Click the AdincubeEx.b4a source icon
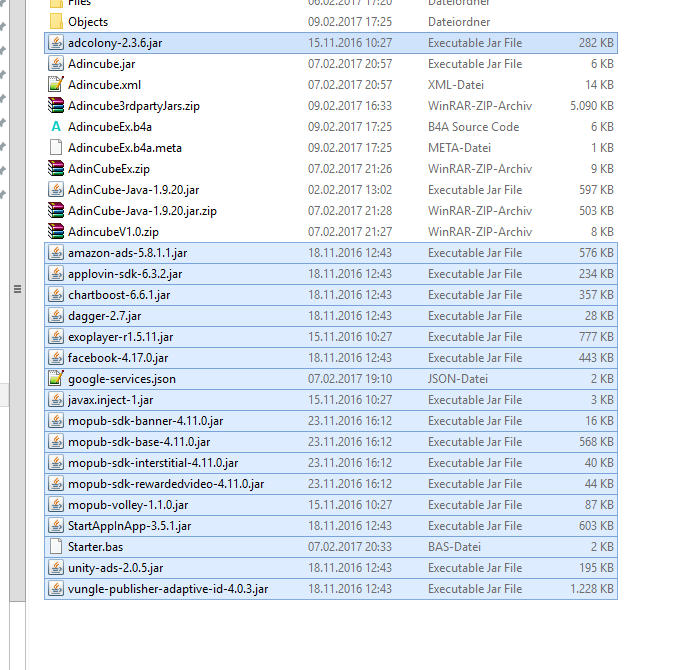This screenshot has height=670, width=677. 56,127
